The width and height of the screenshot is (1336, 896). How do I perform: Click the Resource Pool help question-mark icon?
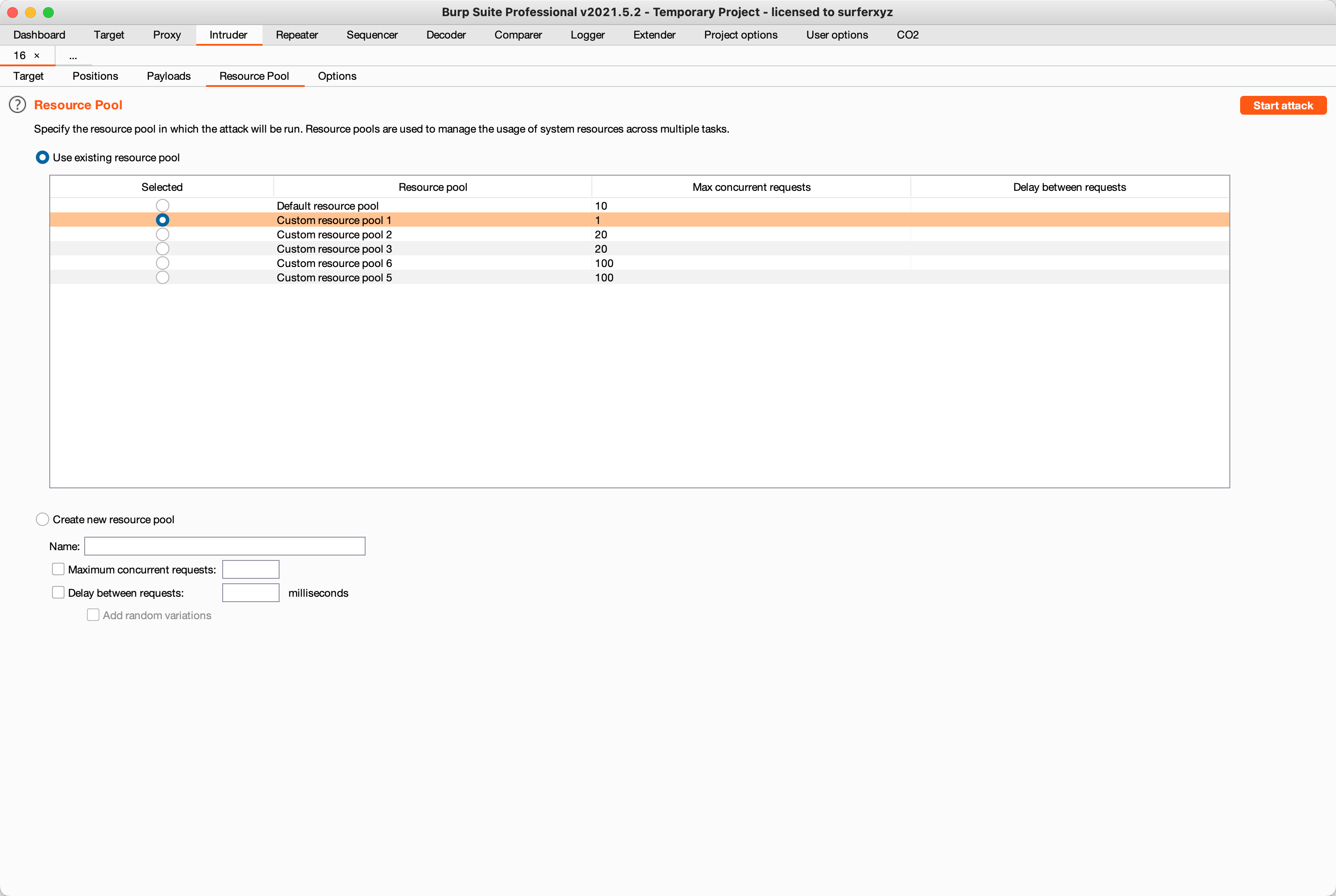click(18, 104)
